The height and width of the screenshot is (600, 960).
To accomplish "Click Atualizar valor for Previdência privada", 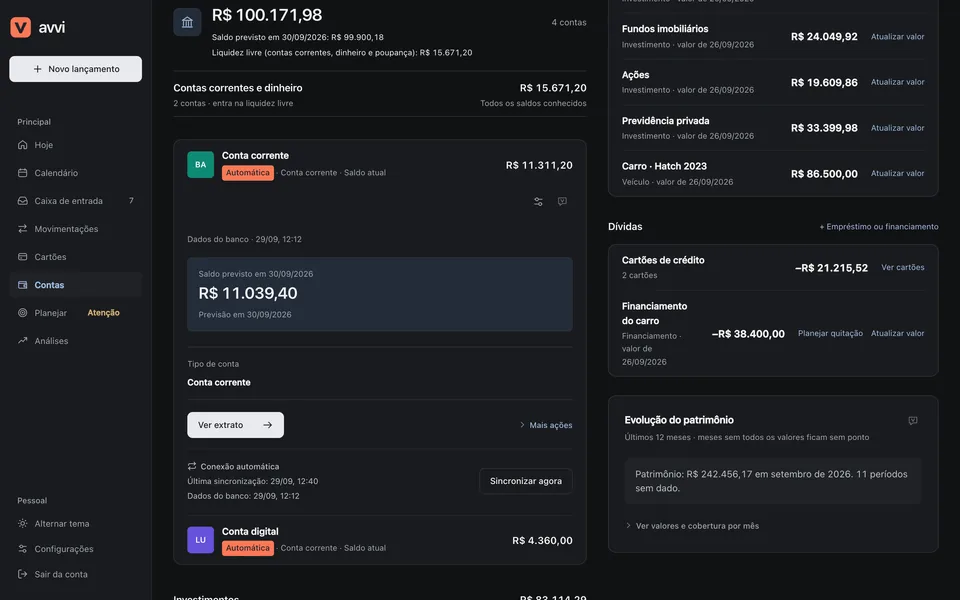I will point(898,128).
